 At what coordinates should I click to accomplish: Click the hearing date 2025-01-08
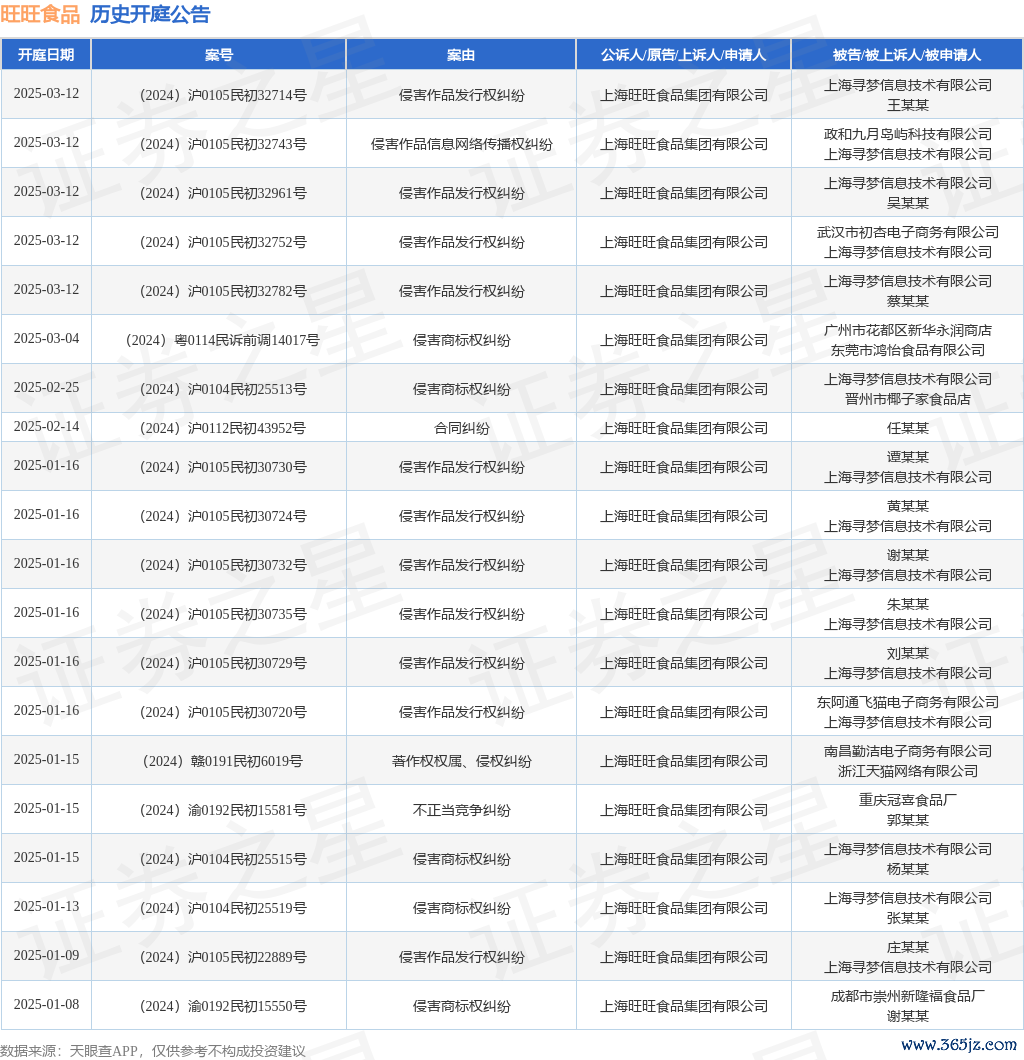(x=46, y=1005)
